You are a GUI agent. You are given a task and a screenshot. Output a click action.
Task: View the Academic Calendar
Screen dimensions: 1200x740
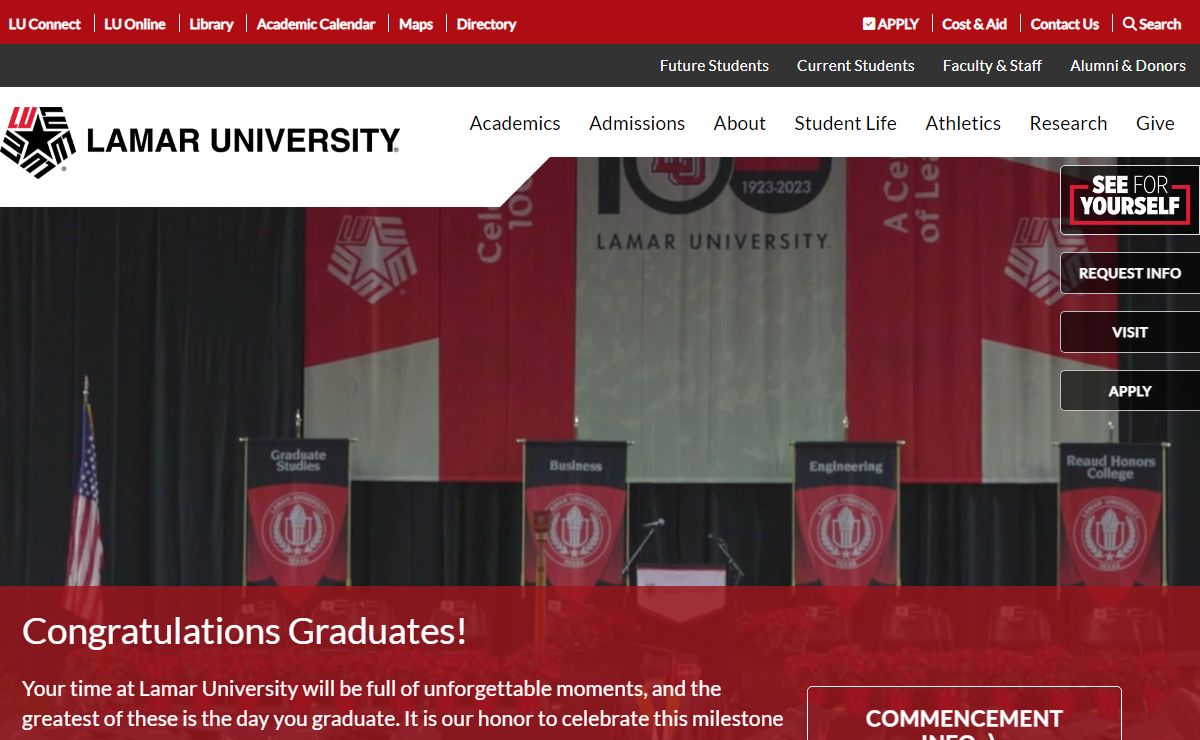pyautogui.click(x=316, y=24)
